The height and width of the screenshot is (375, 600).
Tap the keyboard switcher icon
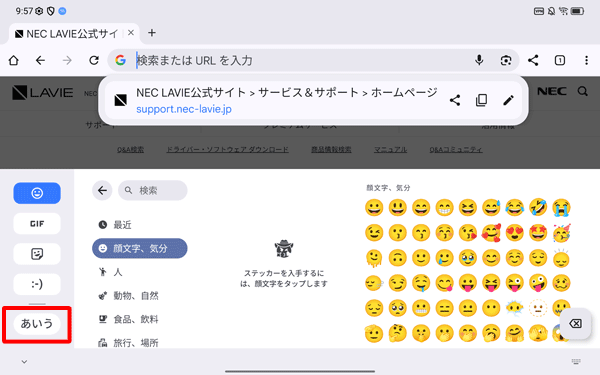(576, 362)
